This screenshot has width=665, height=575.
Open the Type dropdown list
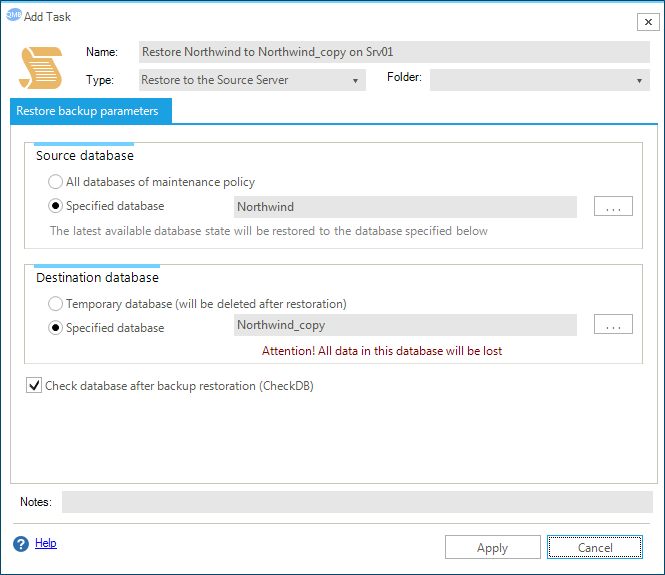251,80
